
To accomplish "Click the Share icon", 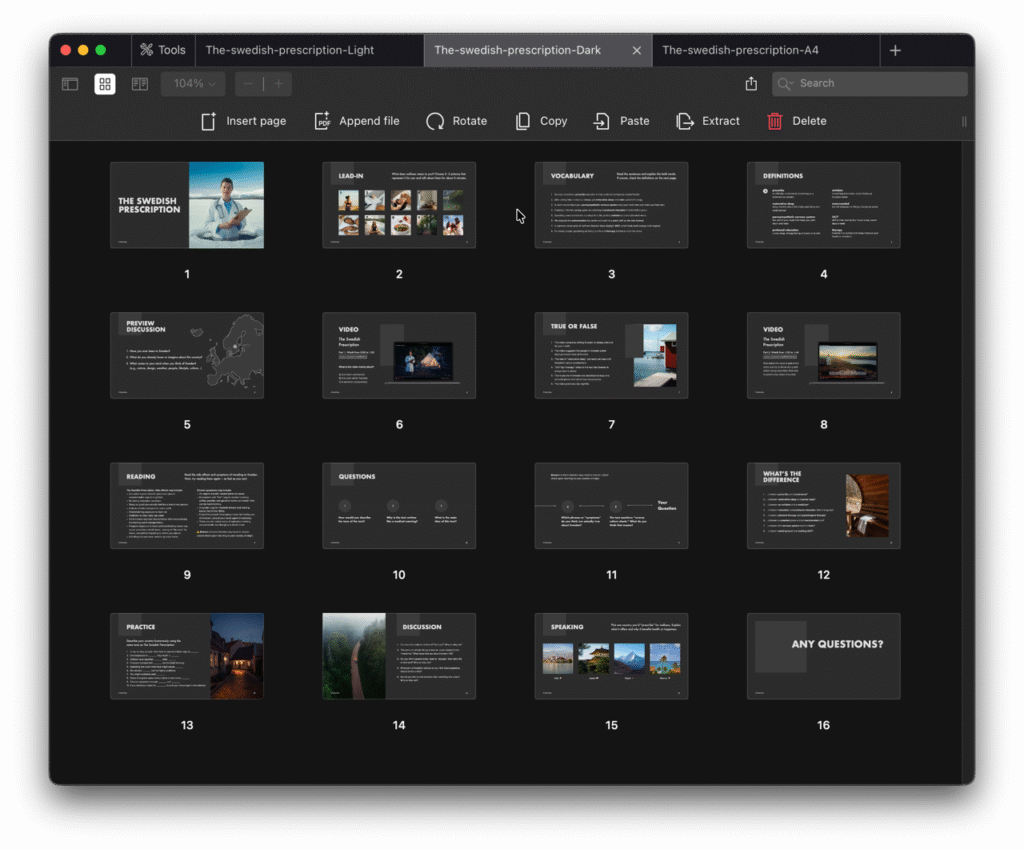I will point(751,84).
